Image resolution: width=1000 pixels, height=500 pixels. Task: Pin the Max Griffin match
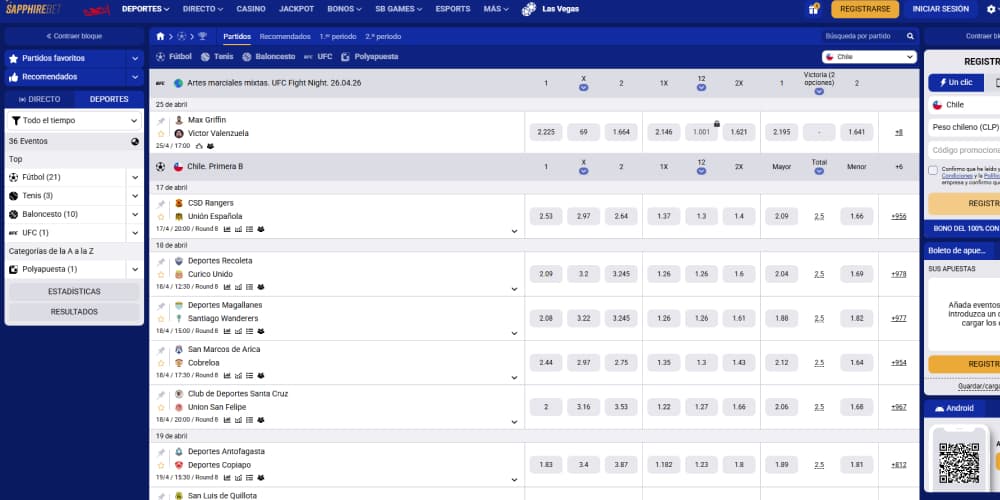pos(161,121)
